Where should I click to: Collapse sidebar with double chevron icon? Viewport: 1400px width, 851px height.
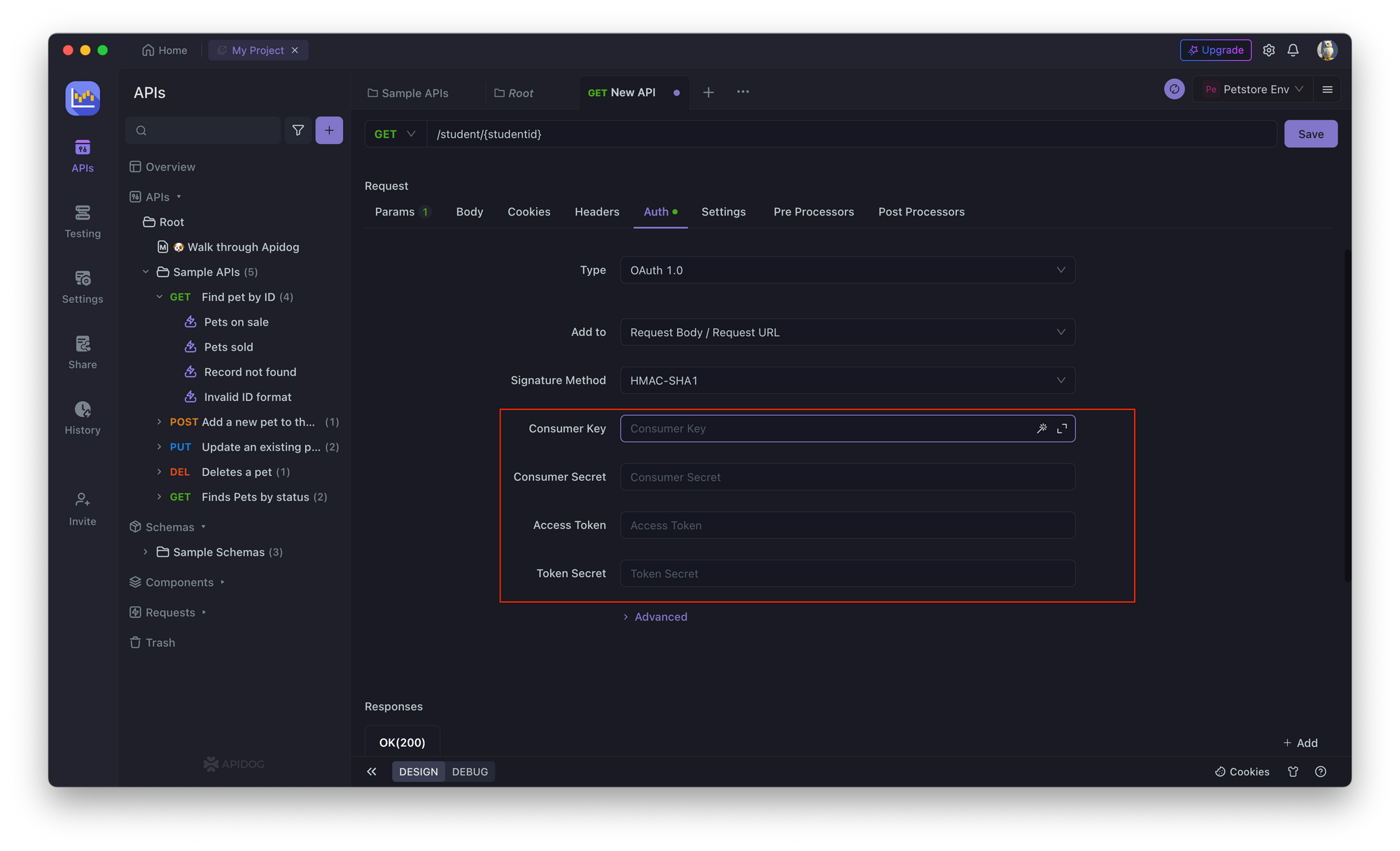pos(372,771)
